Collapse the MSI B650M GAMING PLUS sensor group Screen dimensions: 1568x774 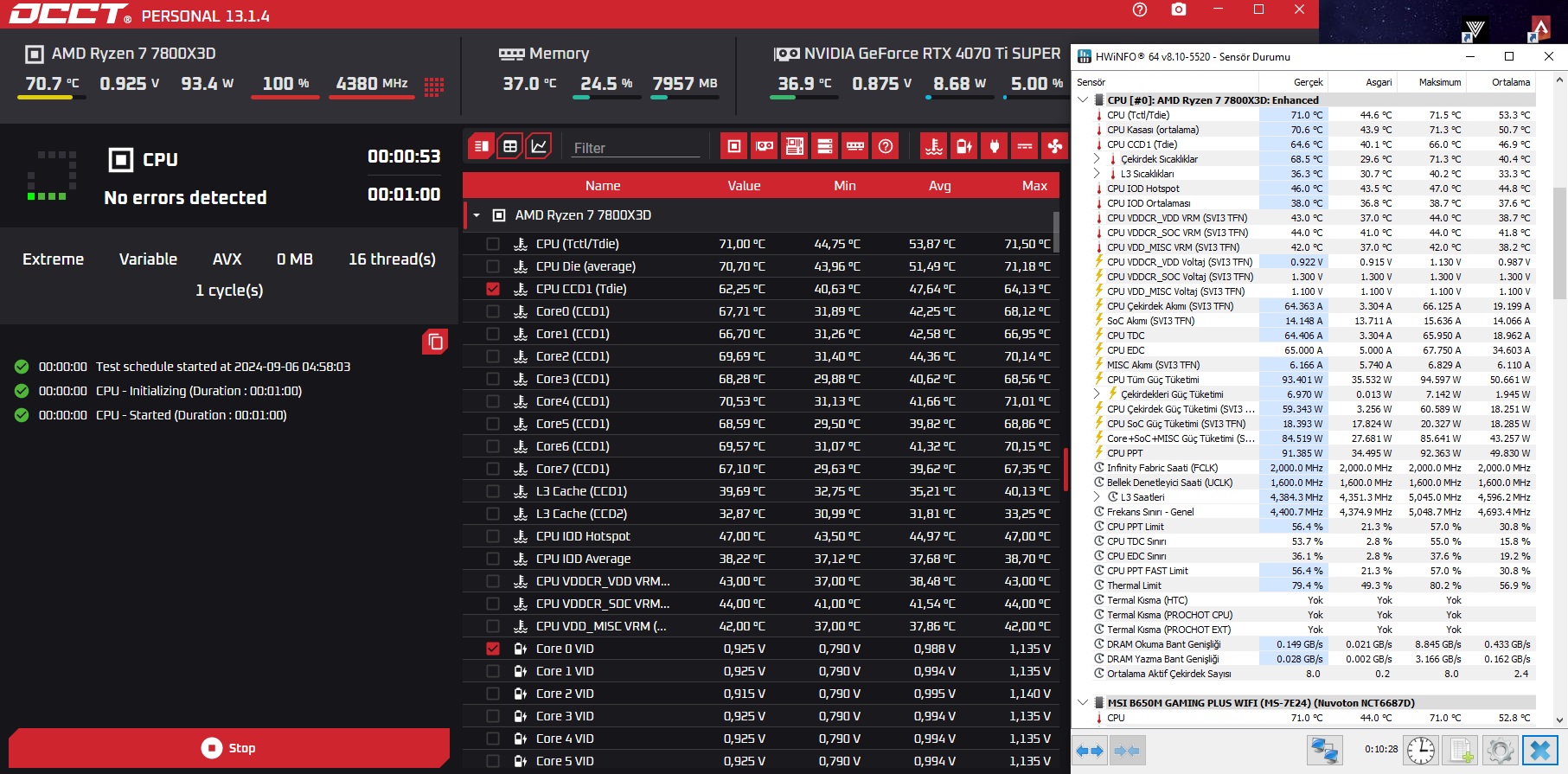1083,703
